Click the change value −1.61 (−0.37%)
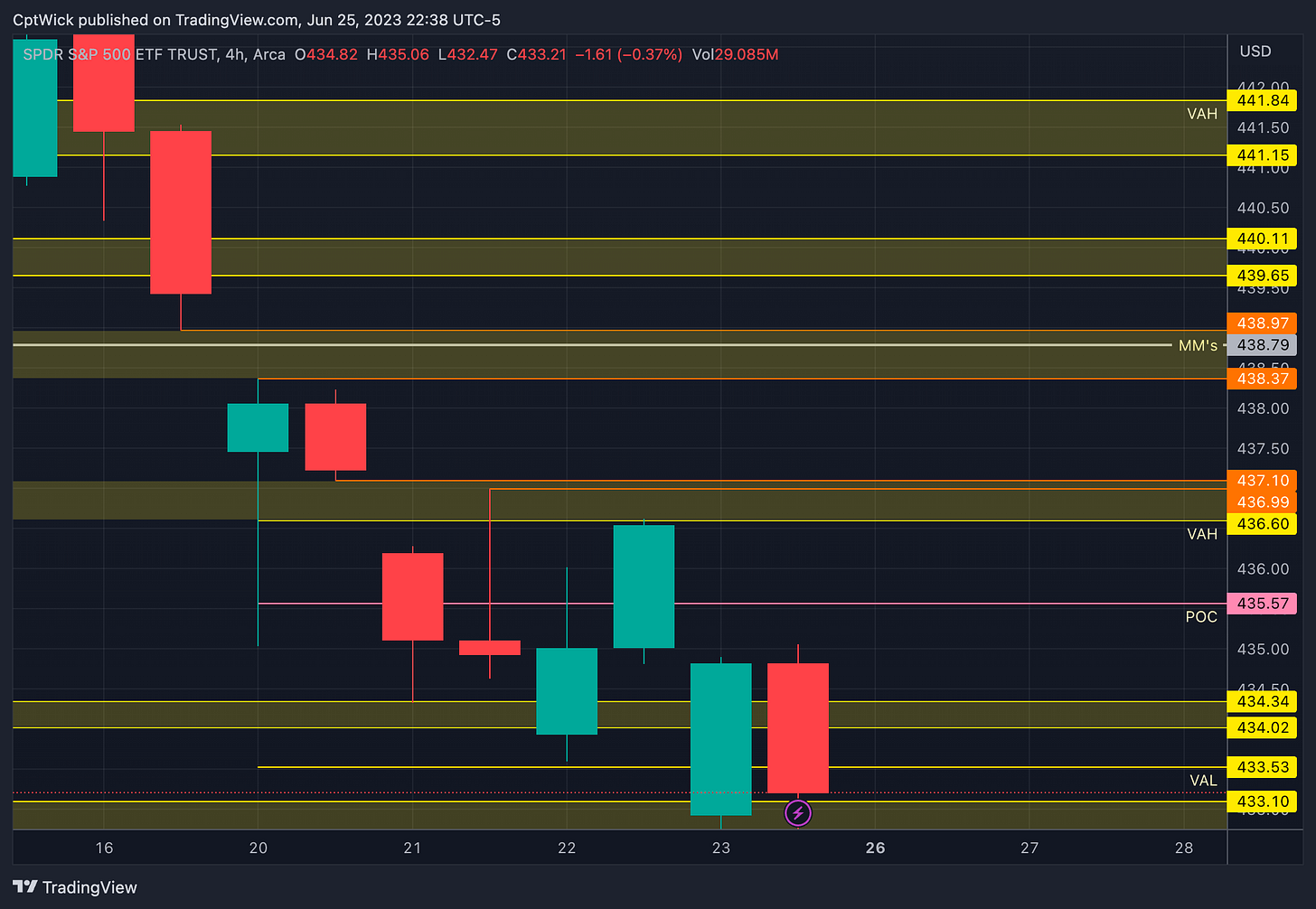 point(628,54)
